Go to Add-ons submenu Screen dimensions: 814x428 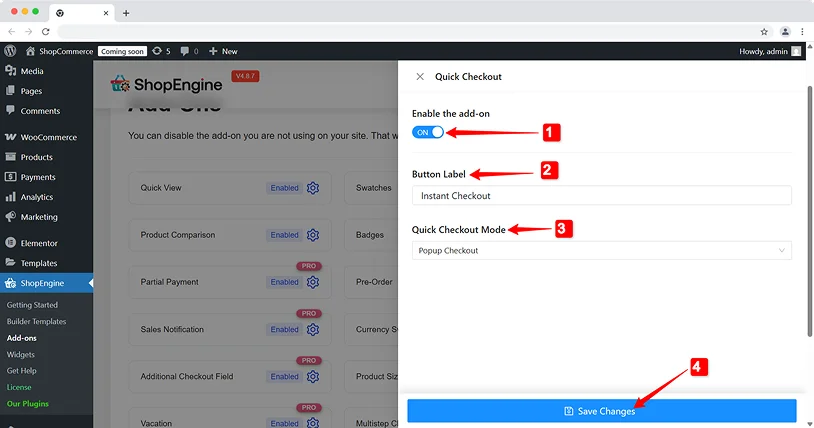pos(22,338)
